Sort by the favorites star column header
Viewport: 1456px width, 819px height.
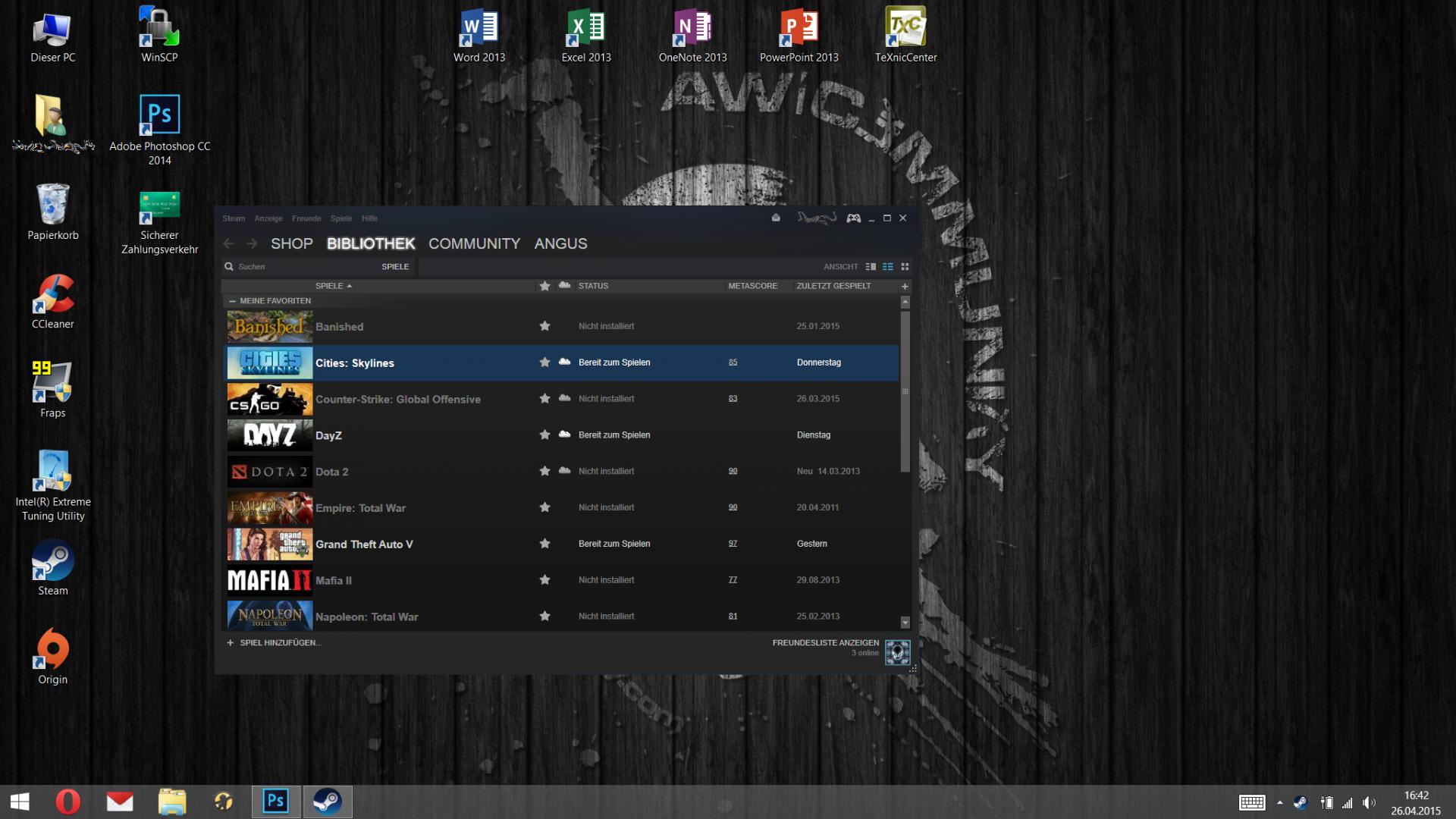coord(544,286)
